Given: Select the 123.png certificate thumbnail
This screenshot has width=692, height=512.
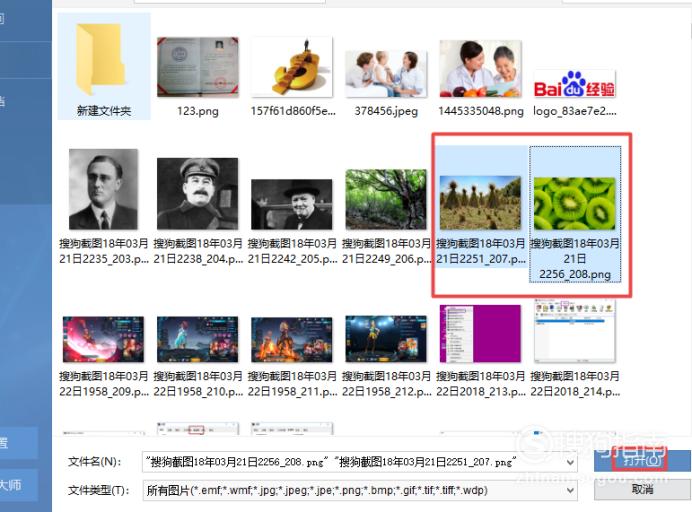Looking at the screenshot, I should tap(198, 67).
